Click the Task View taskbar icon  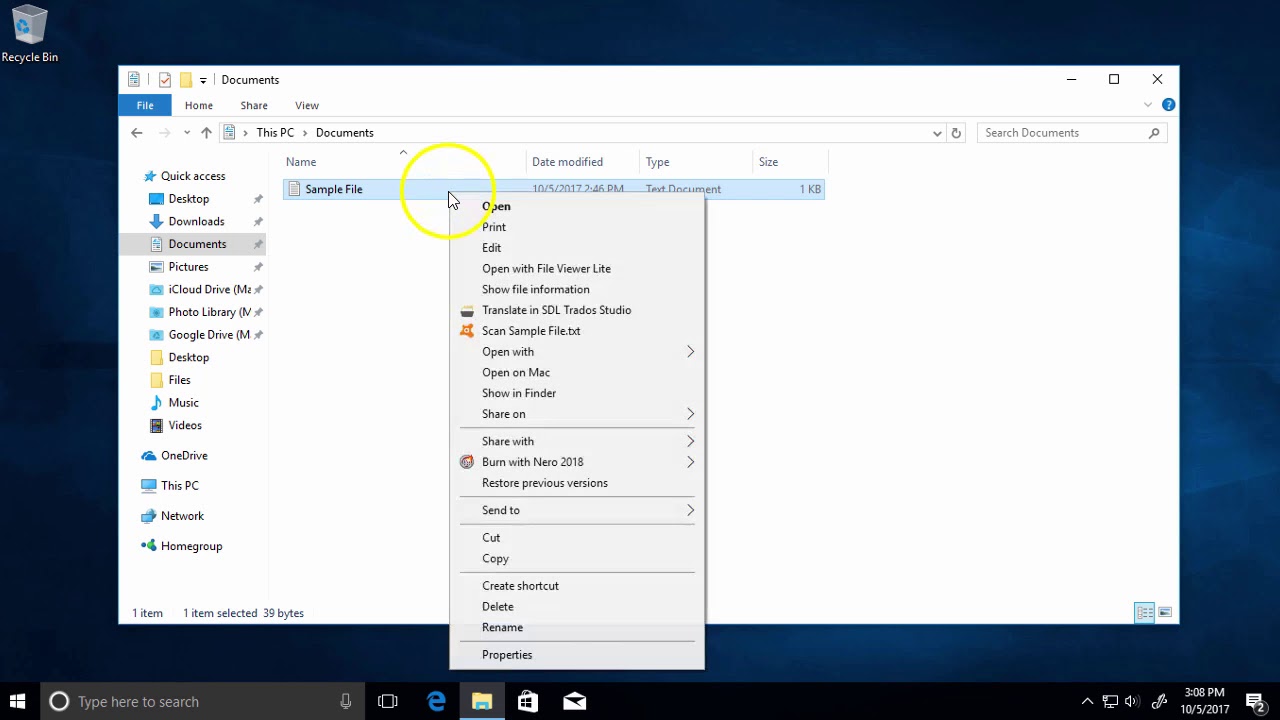[x=388, y=702]
